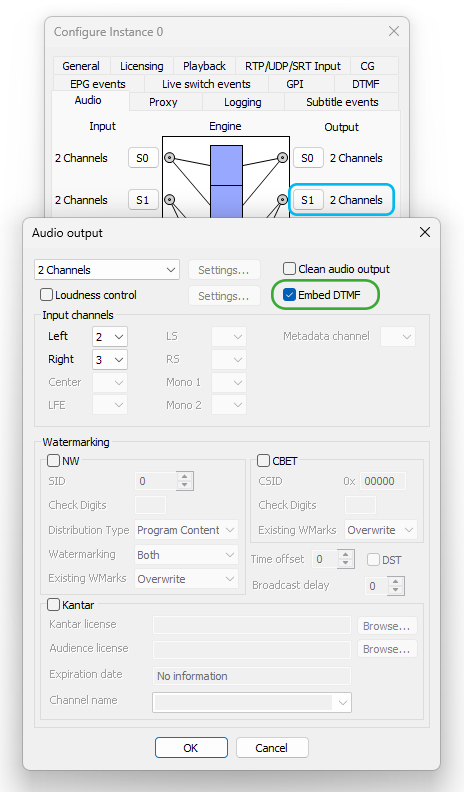Open Right input channel dropdown
This screenshot has height=792, width=464.
110,360
